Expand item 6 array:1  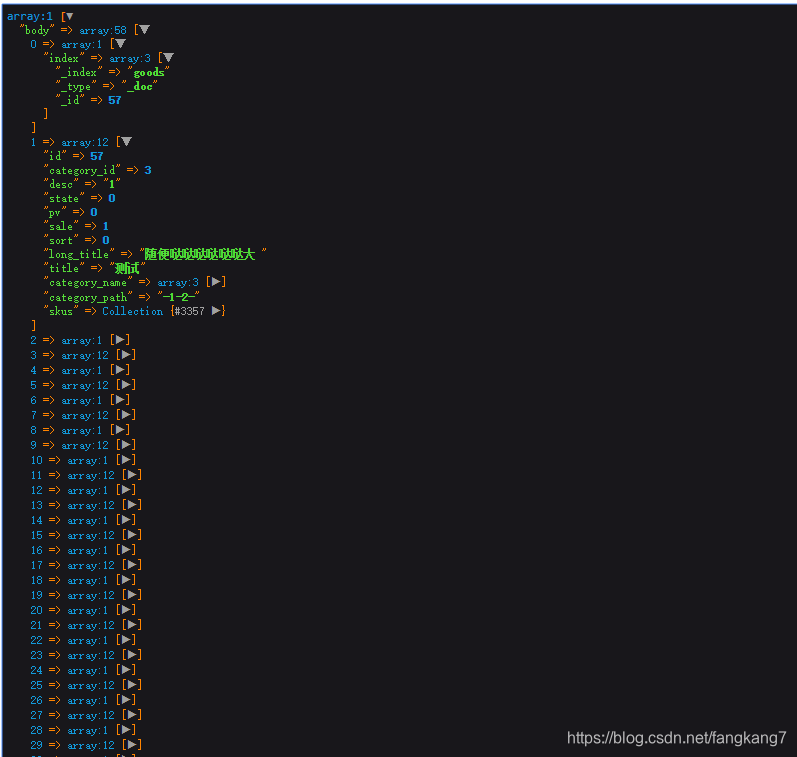[120, 400]
